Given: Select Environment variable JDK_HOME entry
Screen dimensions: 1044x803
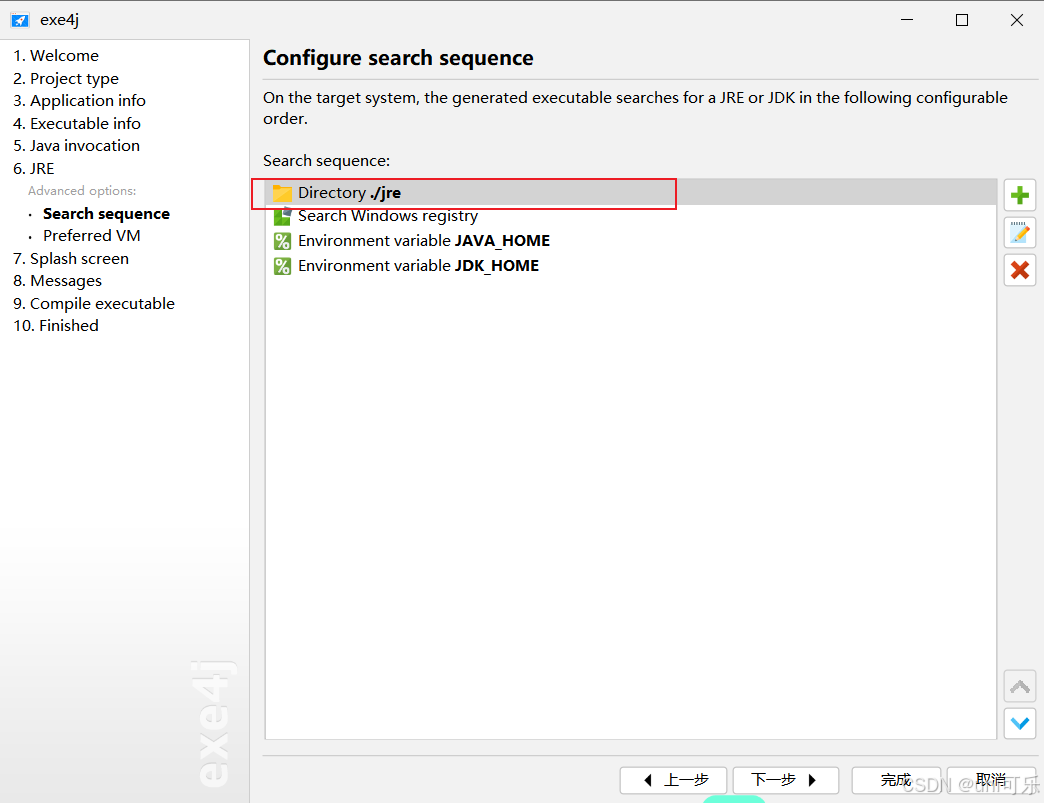Looking at the screenshot, I should (x=631, y=266).
